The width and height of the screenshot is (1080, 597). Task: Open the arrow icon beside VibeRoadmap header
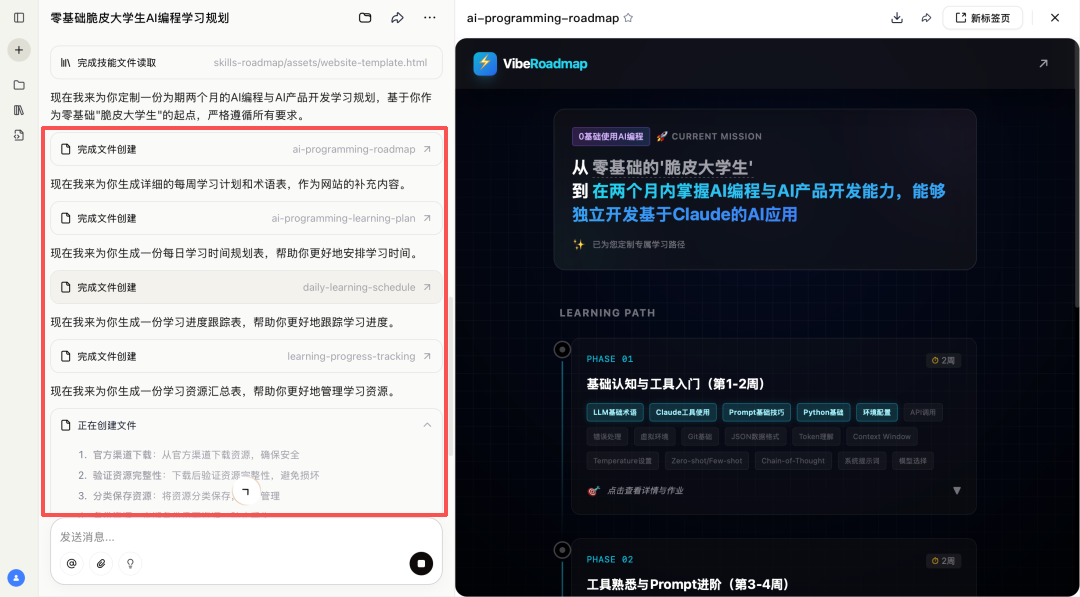point(1043,64)
